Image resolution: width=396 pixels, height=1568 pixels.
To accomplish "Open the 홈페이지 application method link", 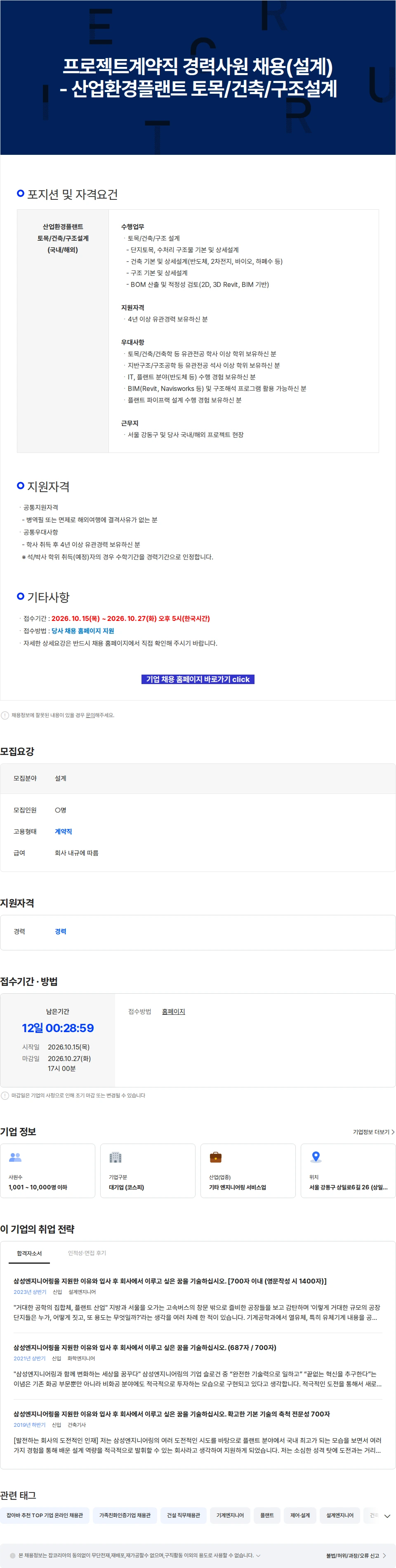I will coord(173,1011).
